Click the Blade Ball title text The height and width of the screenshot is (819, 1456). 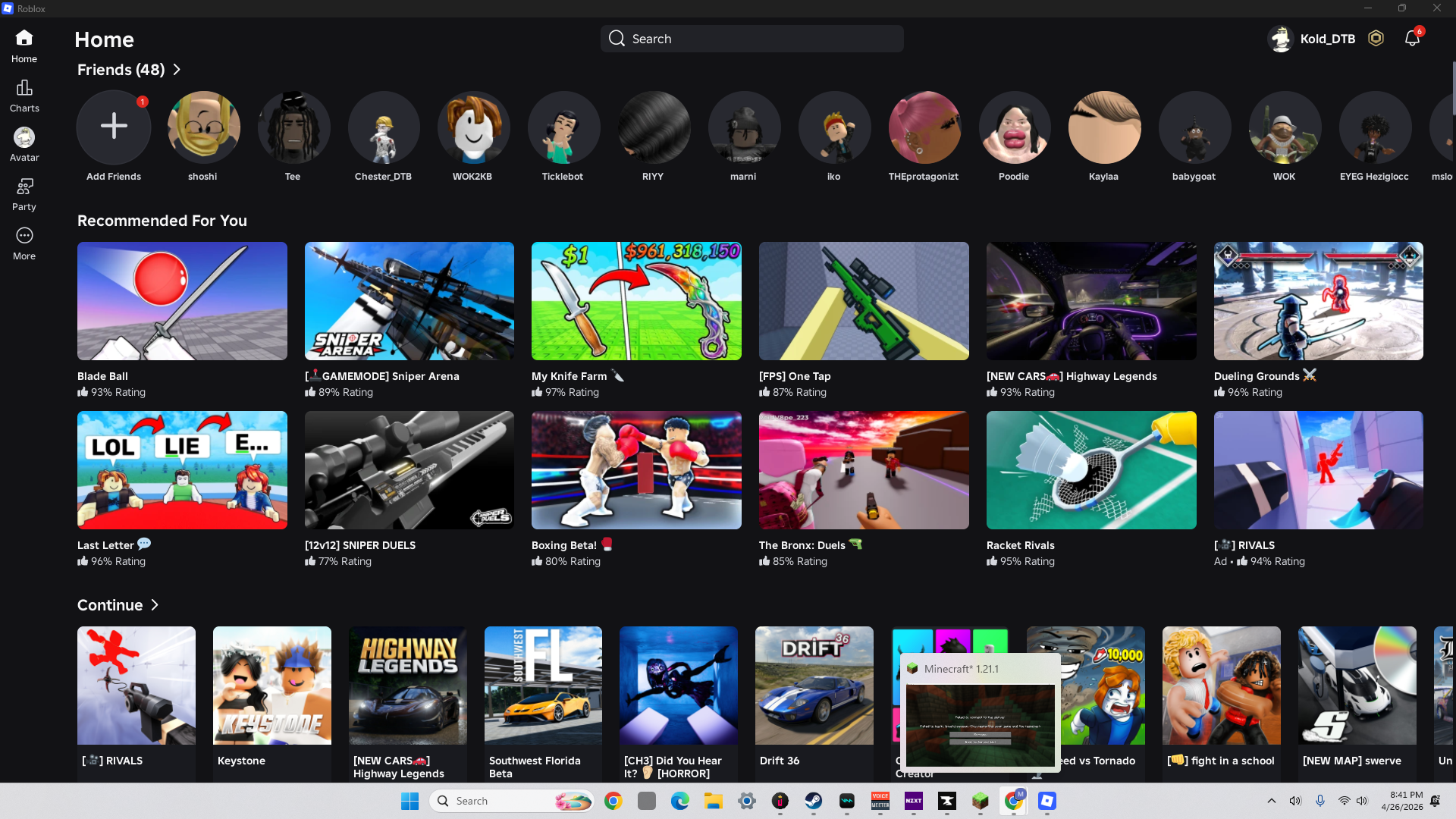[102, 376]
